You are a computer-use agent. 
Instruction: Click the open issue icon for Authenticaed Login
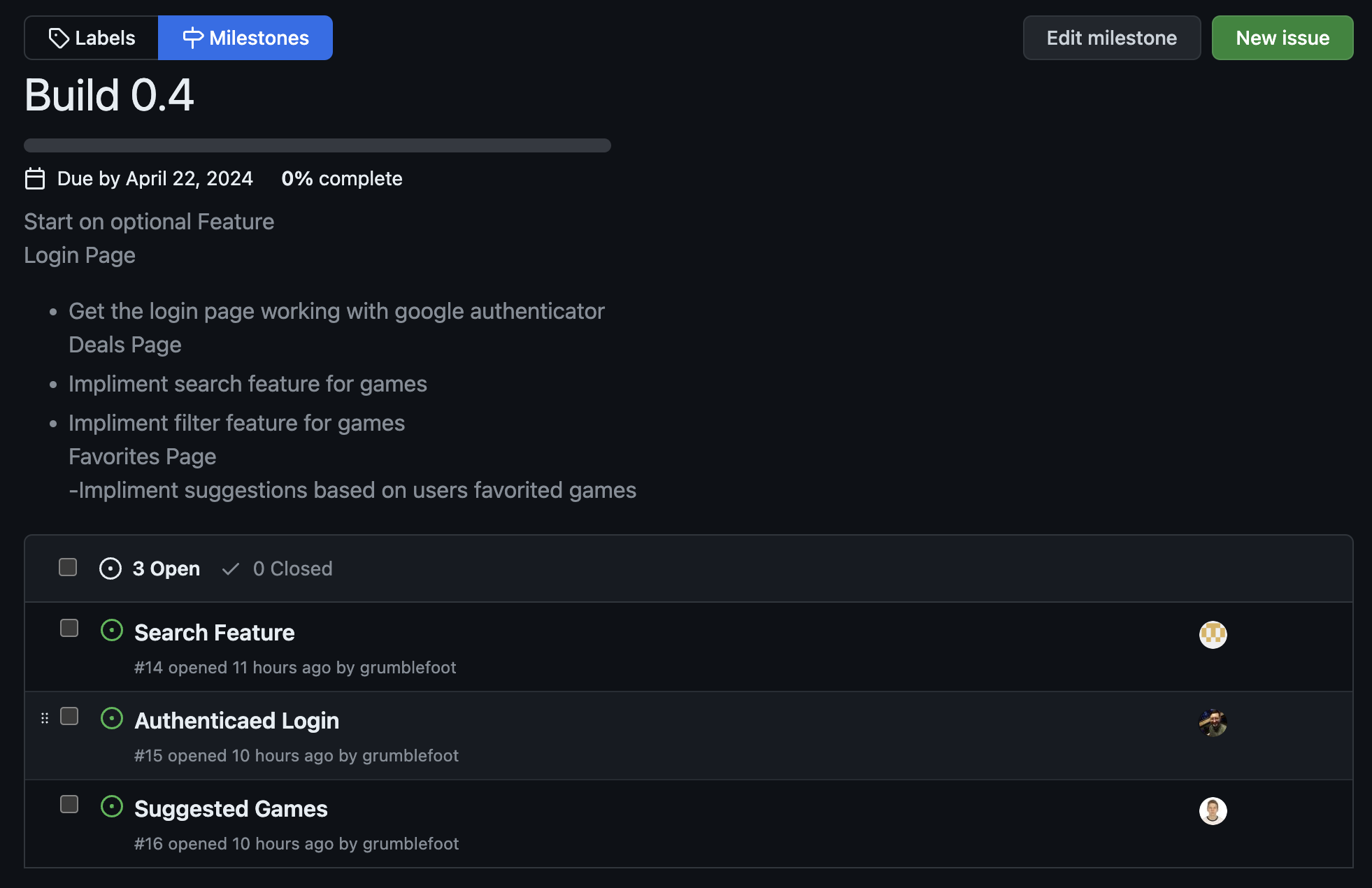(x=112, y=719)
